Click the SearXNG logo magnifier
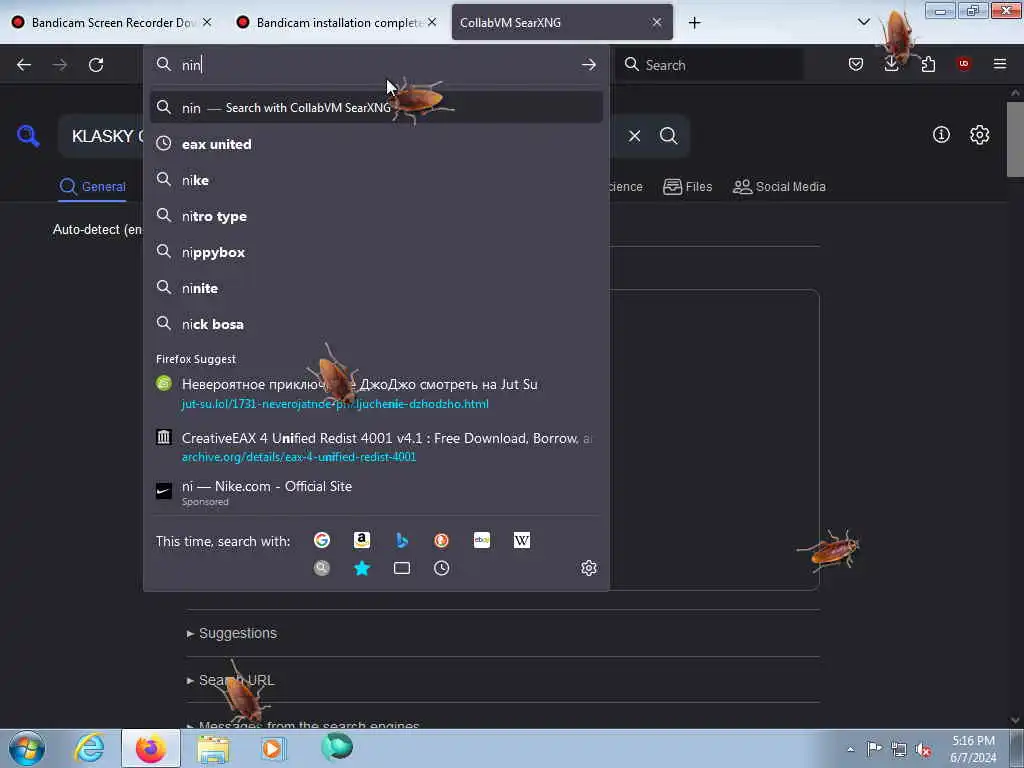 coord(28,136)
